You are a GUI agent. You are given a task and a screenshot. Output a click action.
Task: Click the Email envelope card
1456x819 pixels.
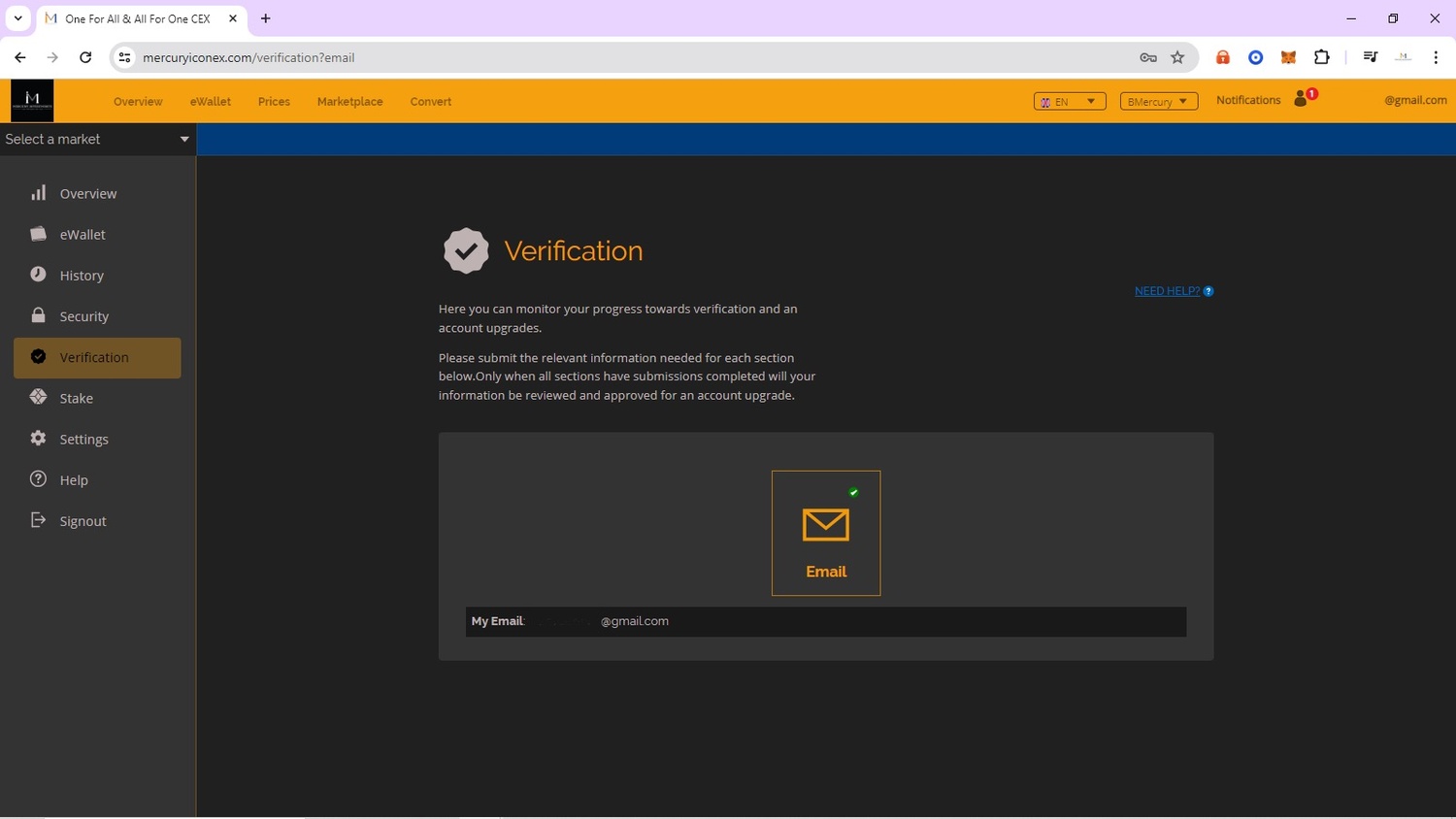[826, 533]
